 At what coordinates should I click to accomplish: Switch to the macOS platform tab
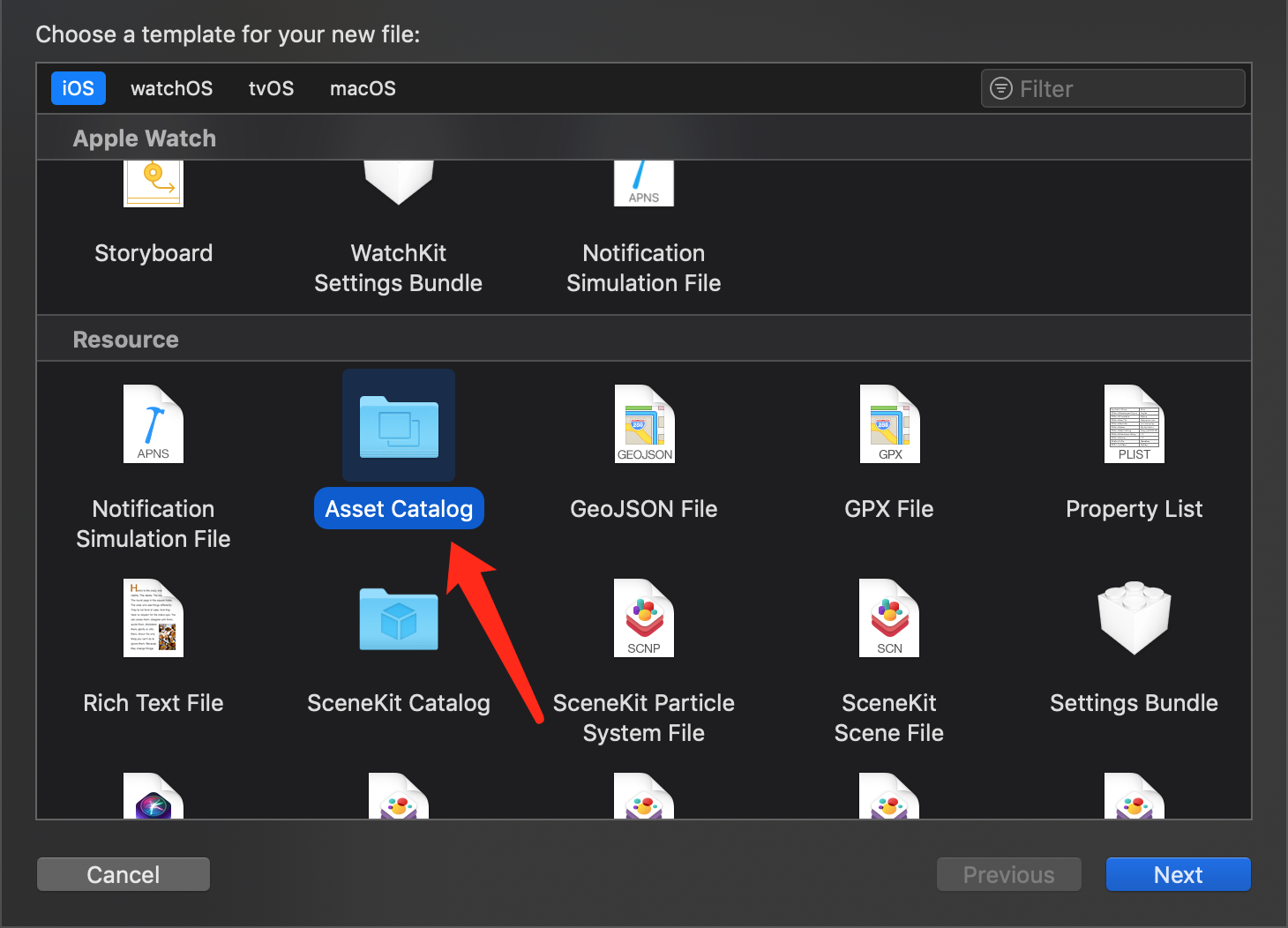[363, 88]
